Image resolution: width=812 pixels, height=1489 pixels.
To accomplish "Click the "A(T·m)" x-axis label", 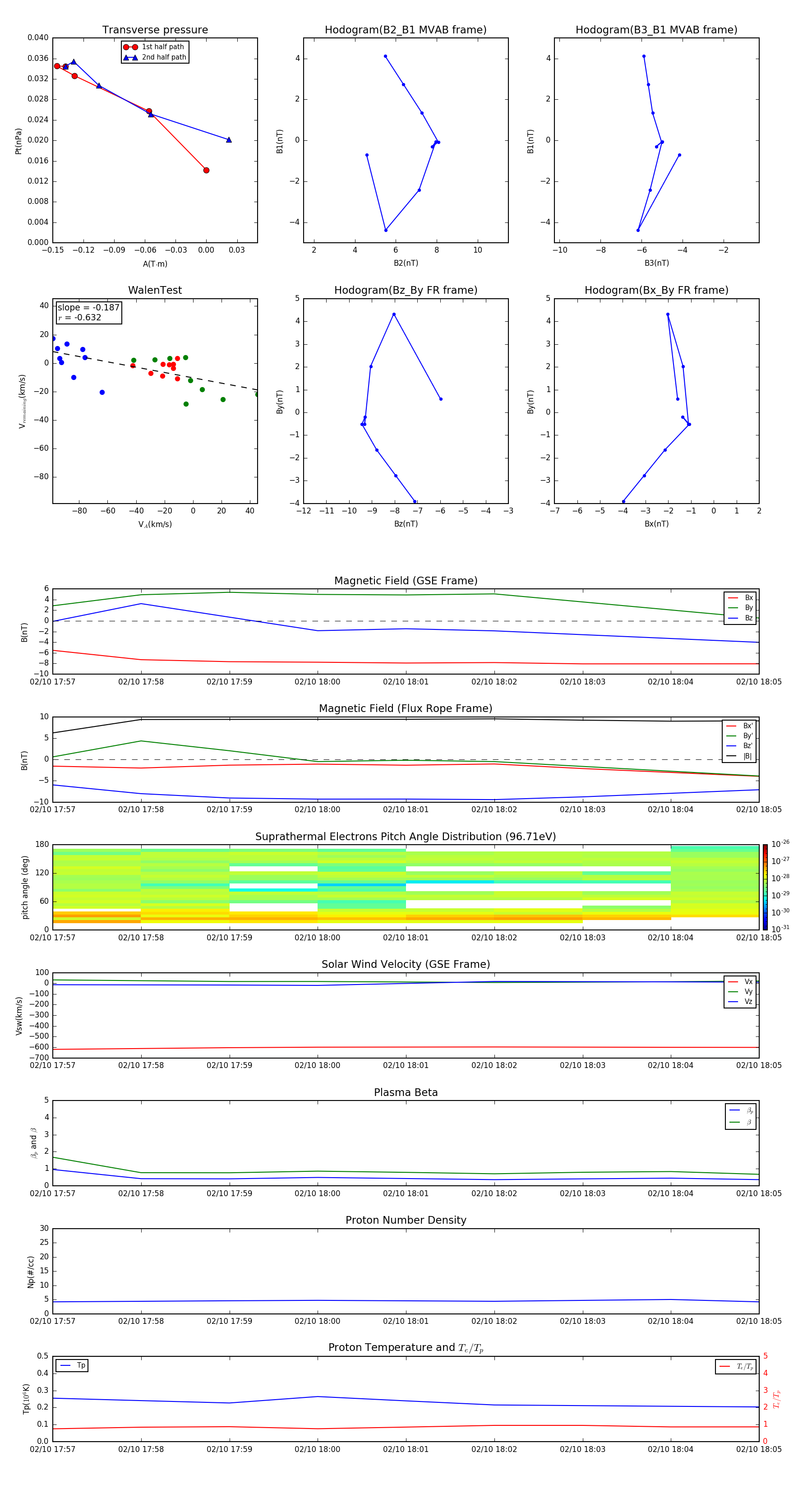I will click(155, 264).
